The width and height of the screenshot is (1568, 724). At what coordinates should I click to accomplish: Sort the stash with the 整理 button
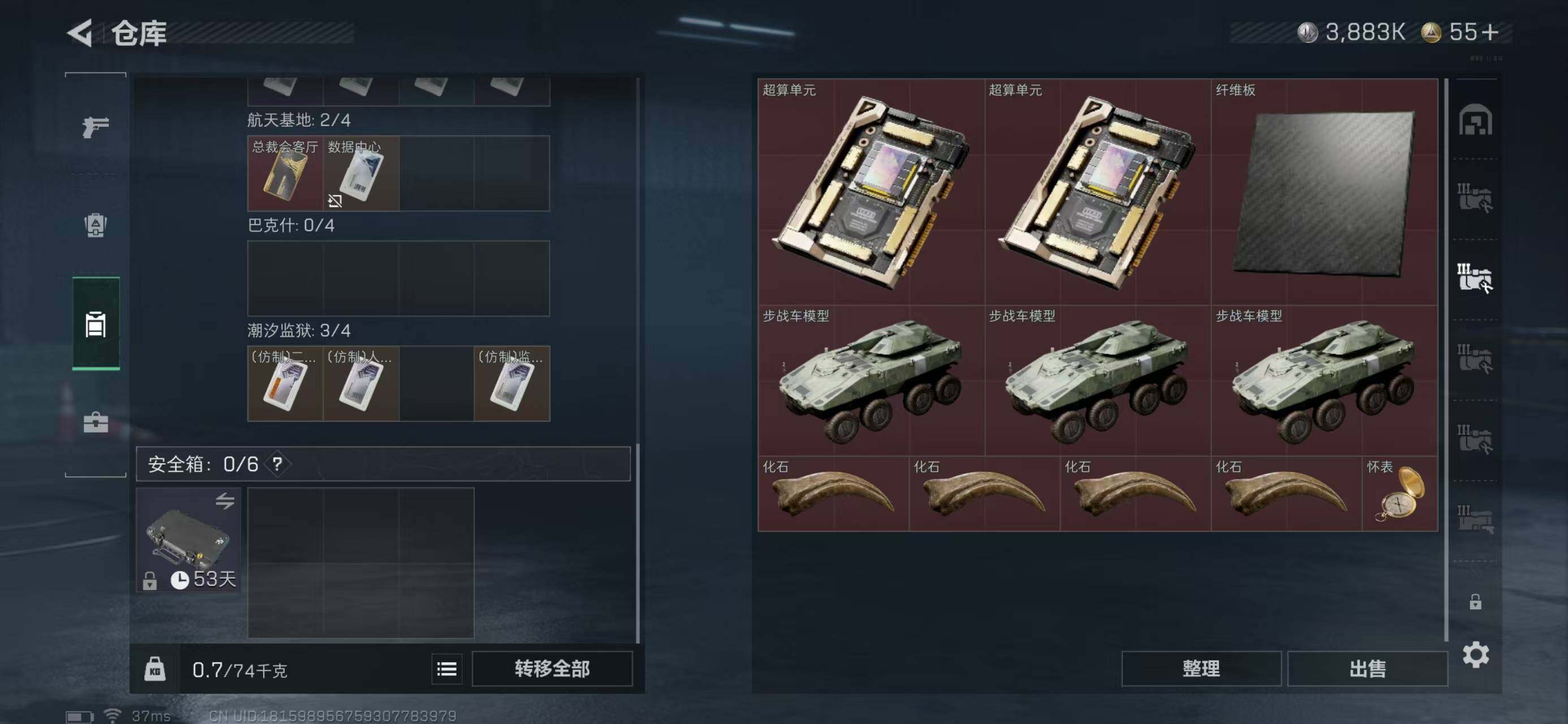pyautogui.click(x=1201, y=669)
